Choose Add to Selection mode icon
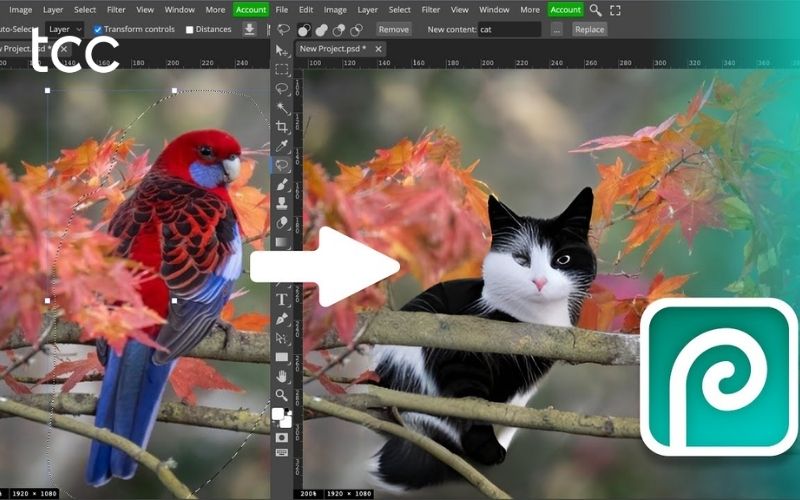 tap(321, 30)
